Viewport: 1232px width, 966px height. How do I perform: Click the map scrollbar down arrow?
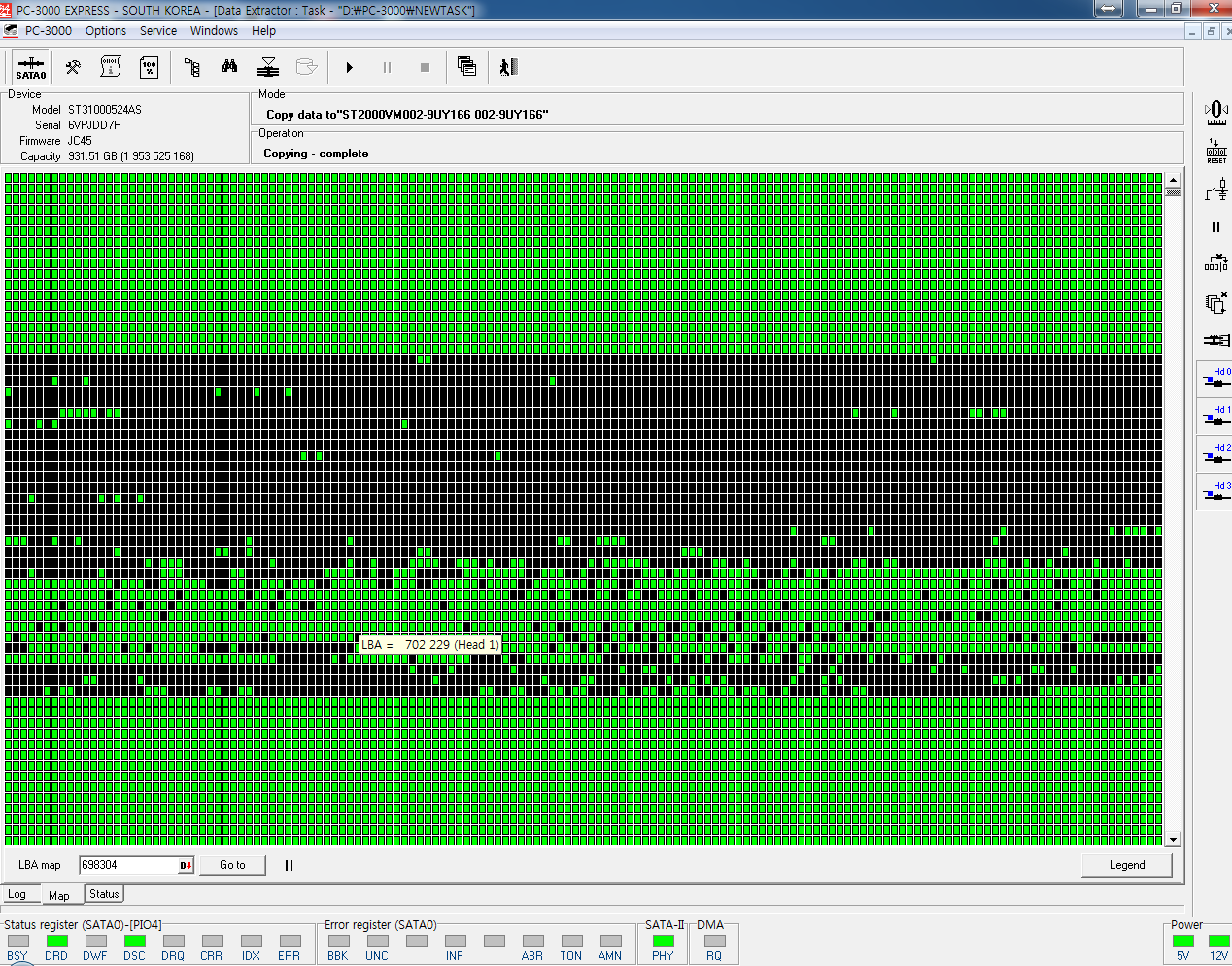[x=1174, y=840]
